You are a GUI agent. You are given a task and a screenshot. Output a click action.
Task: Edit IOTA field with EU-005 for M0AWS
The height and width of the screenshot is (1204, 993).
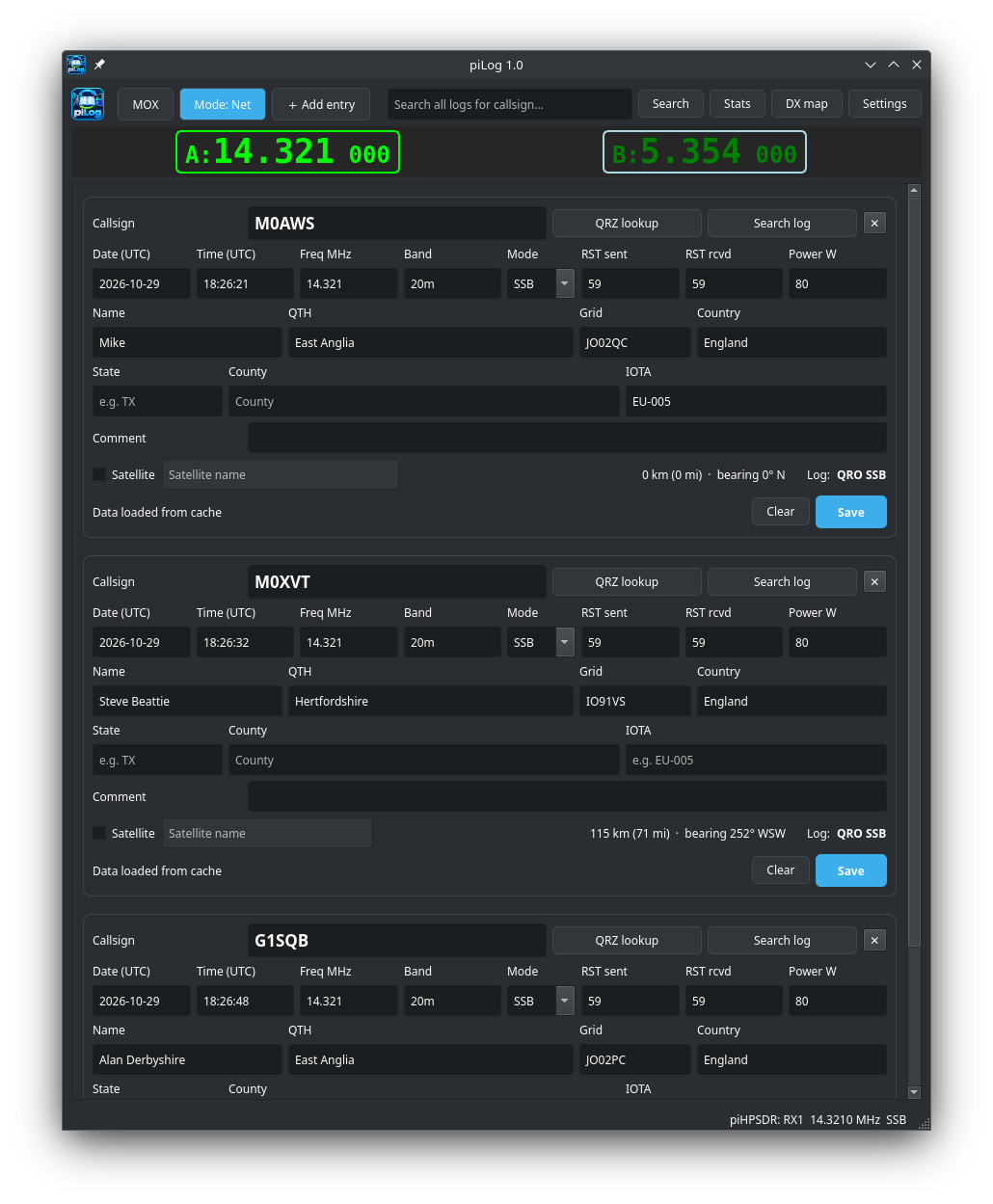coord(756,401)
